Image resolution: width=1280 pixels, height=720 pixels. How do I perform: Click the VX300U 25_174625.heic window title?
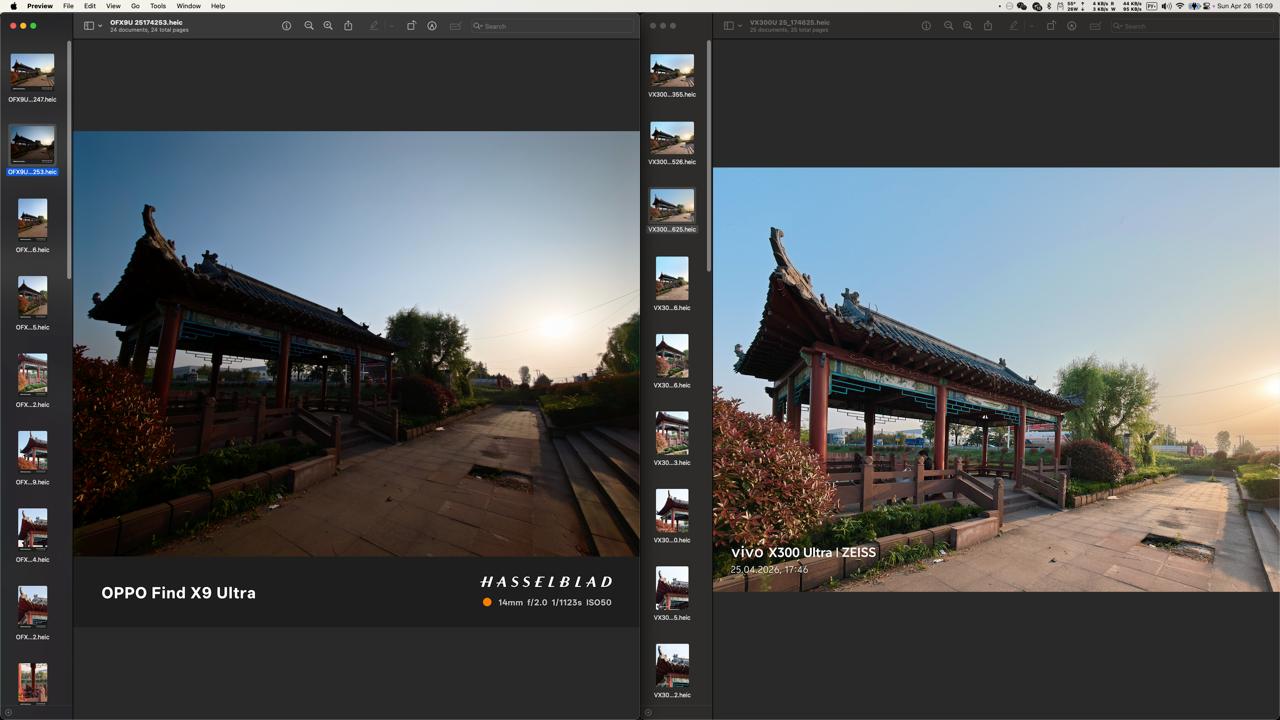(x=790, y=22)
